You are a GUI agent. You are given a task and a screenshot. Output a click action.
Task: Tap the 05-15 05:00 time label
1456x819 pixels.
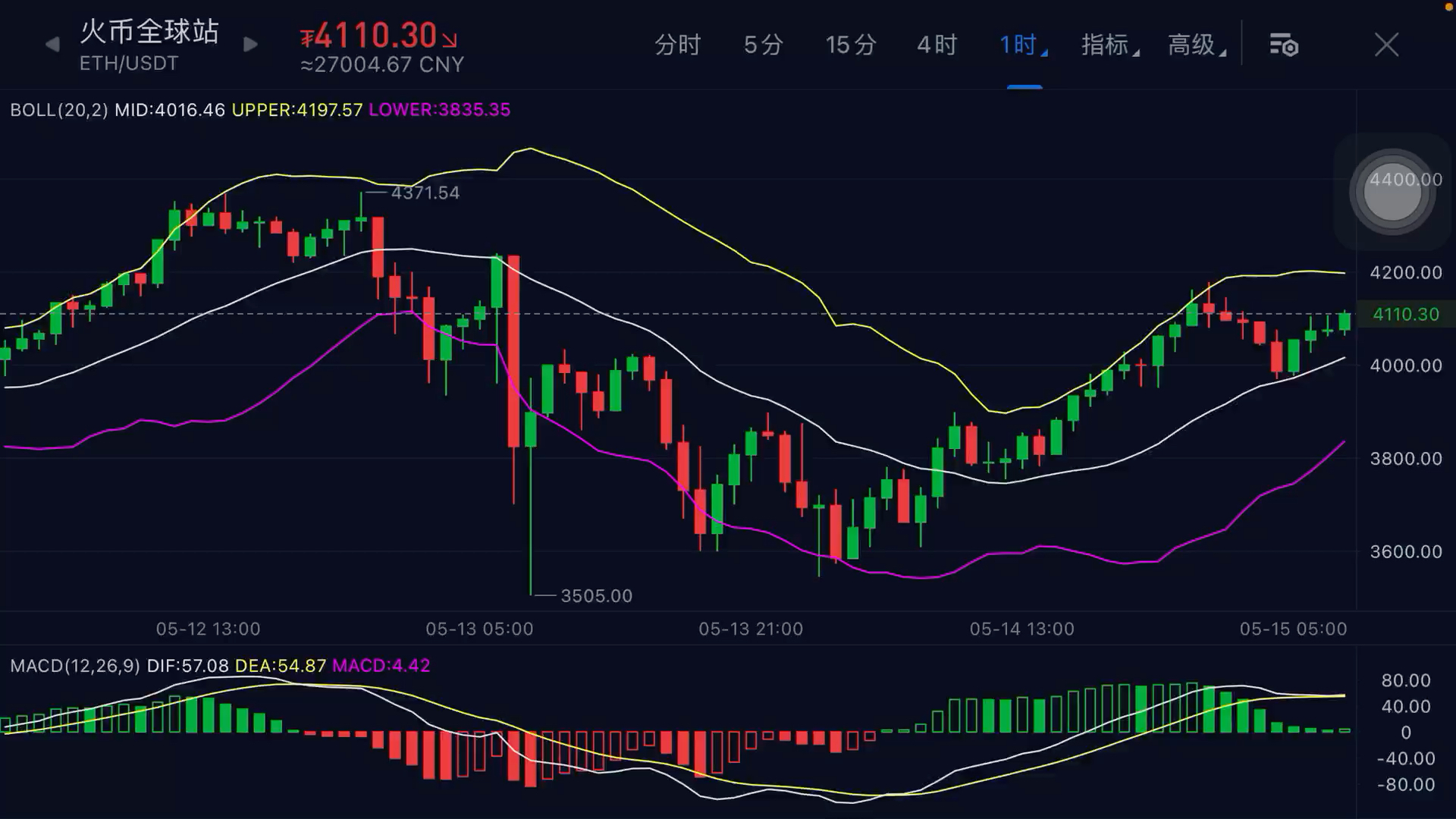tap(1294, 629)
